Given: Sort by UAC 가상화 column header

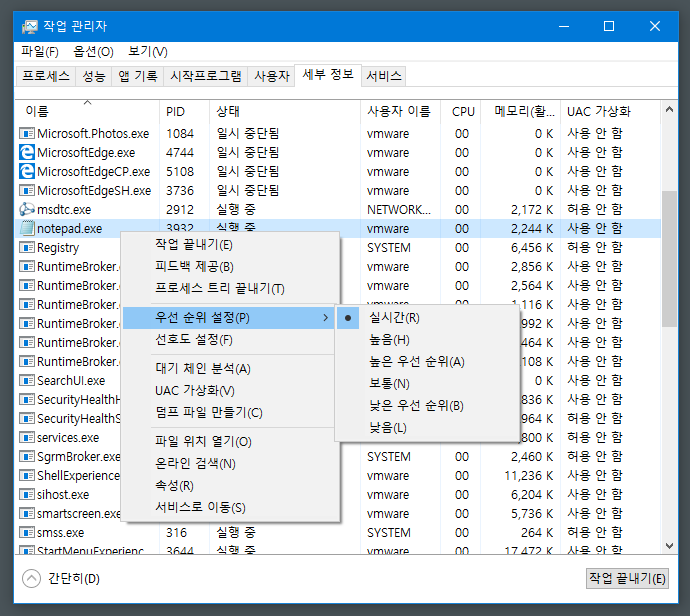Looking at the screenshot, I should [610, 112].
